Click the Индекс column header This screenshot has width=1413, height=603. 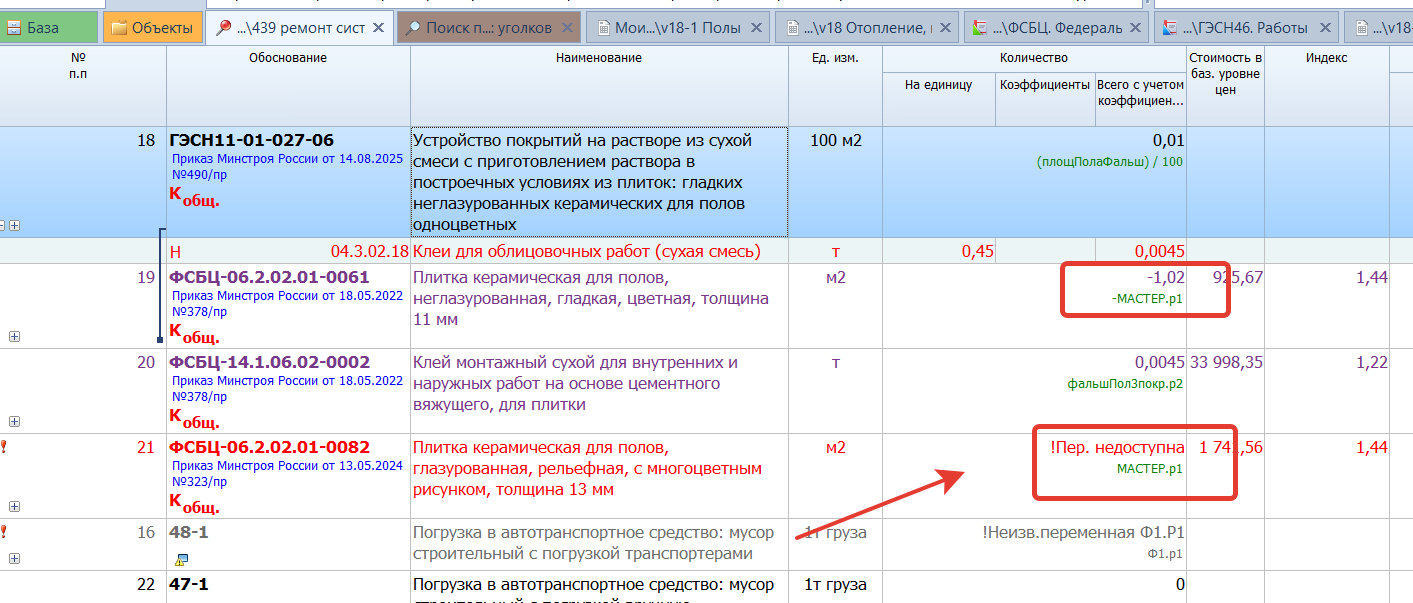[1326, 85]
